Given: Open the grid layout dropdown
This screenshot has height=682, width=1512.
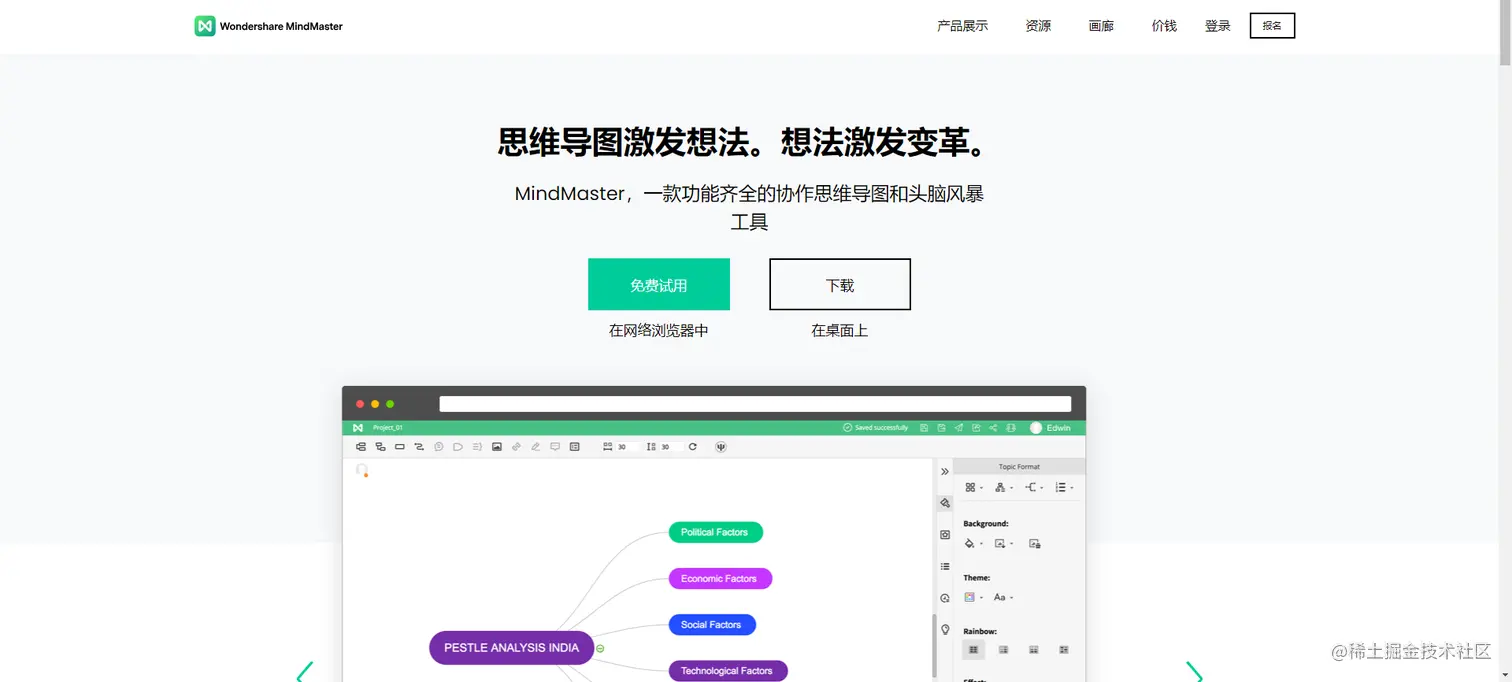Looking at the screenshot, I should point(973,487).
